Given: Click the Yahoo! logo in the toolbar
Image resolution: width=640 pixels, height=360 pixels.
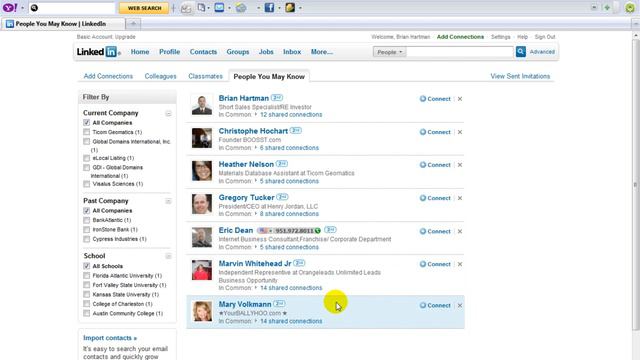Looking at the screenshot, I should (10, 8).
